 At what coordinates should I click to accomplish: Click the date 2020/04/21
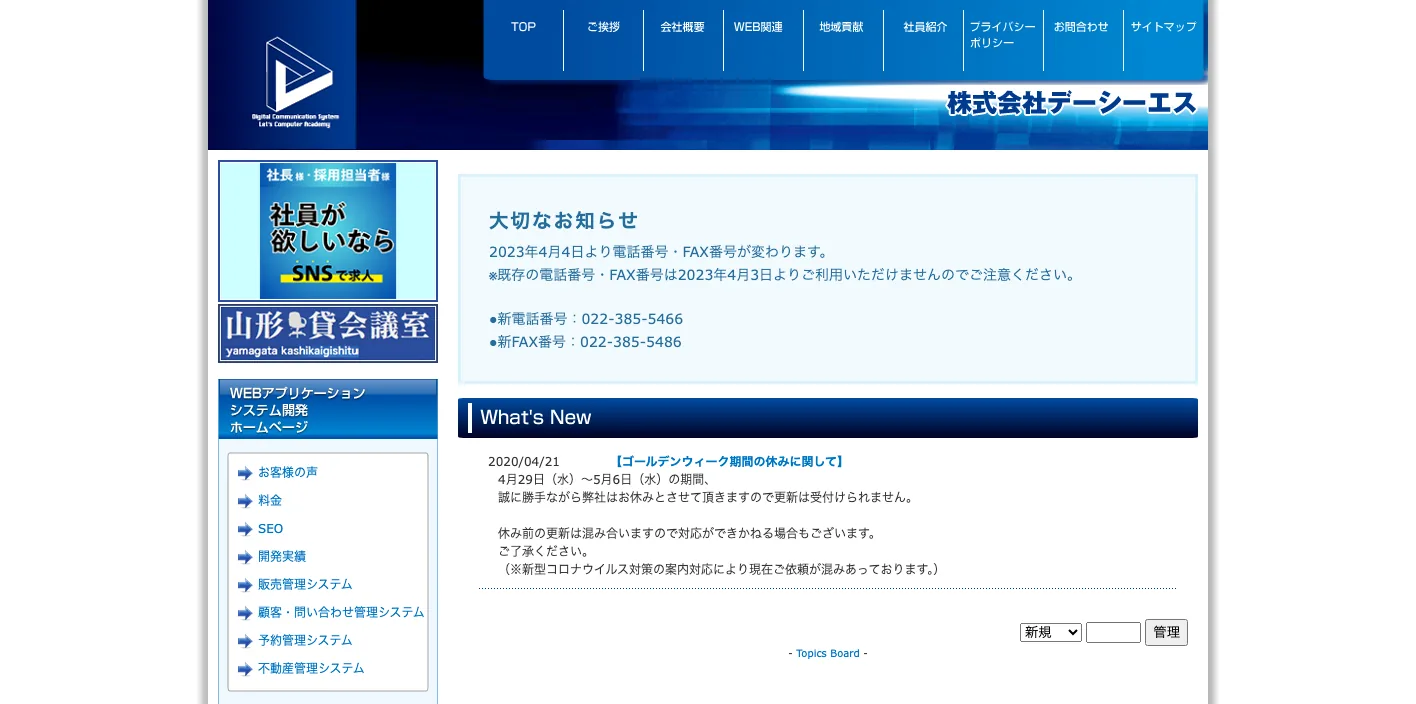tap(524, 461)
